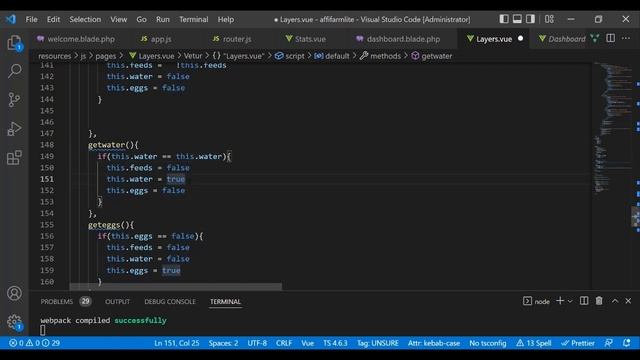This screenshot has height=360, width=640.
Task: Open the Run menu
Action: [x=162, y=19]
